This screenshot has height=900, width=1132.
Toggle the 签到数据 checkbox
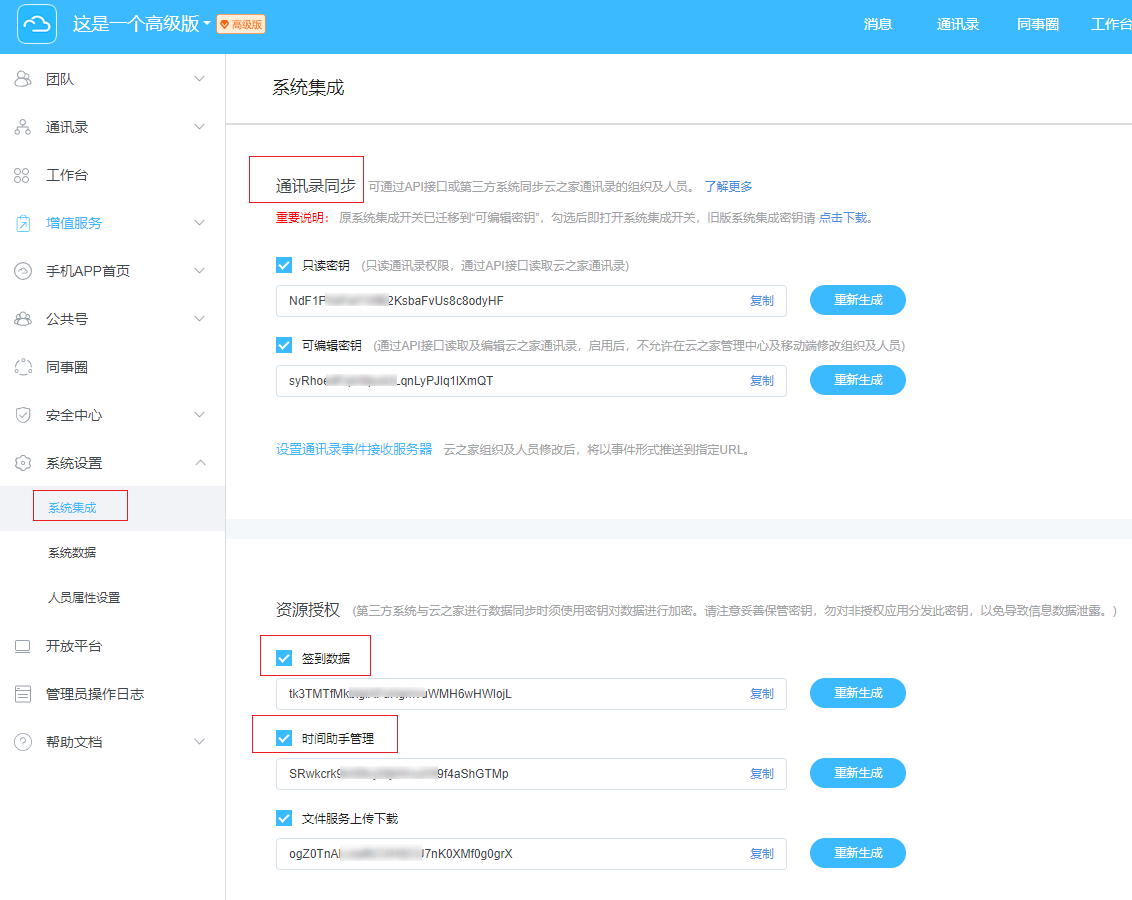[284, 658]
